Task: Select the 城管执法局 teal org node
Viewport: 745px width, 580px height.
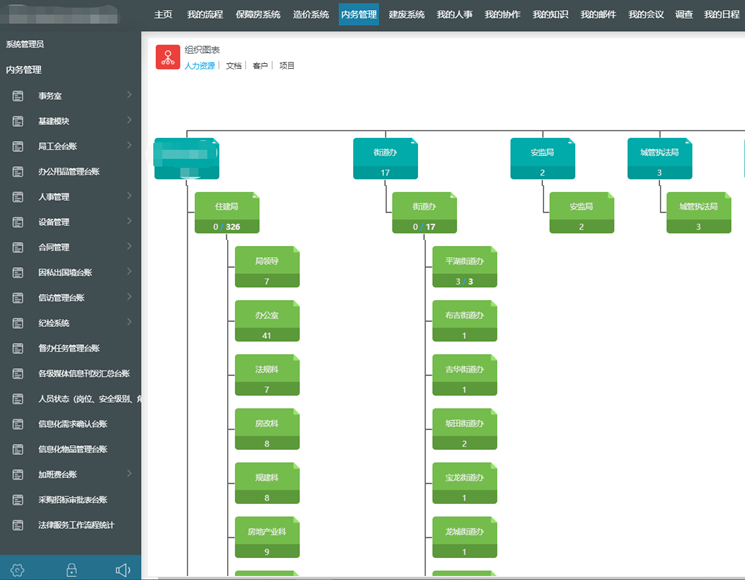Action: click(x=659, y=158)
